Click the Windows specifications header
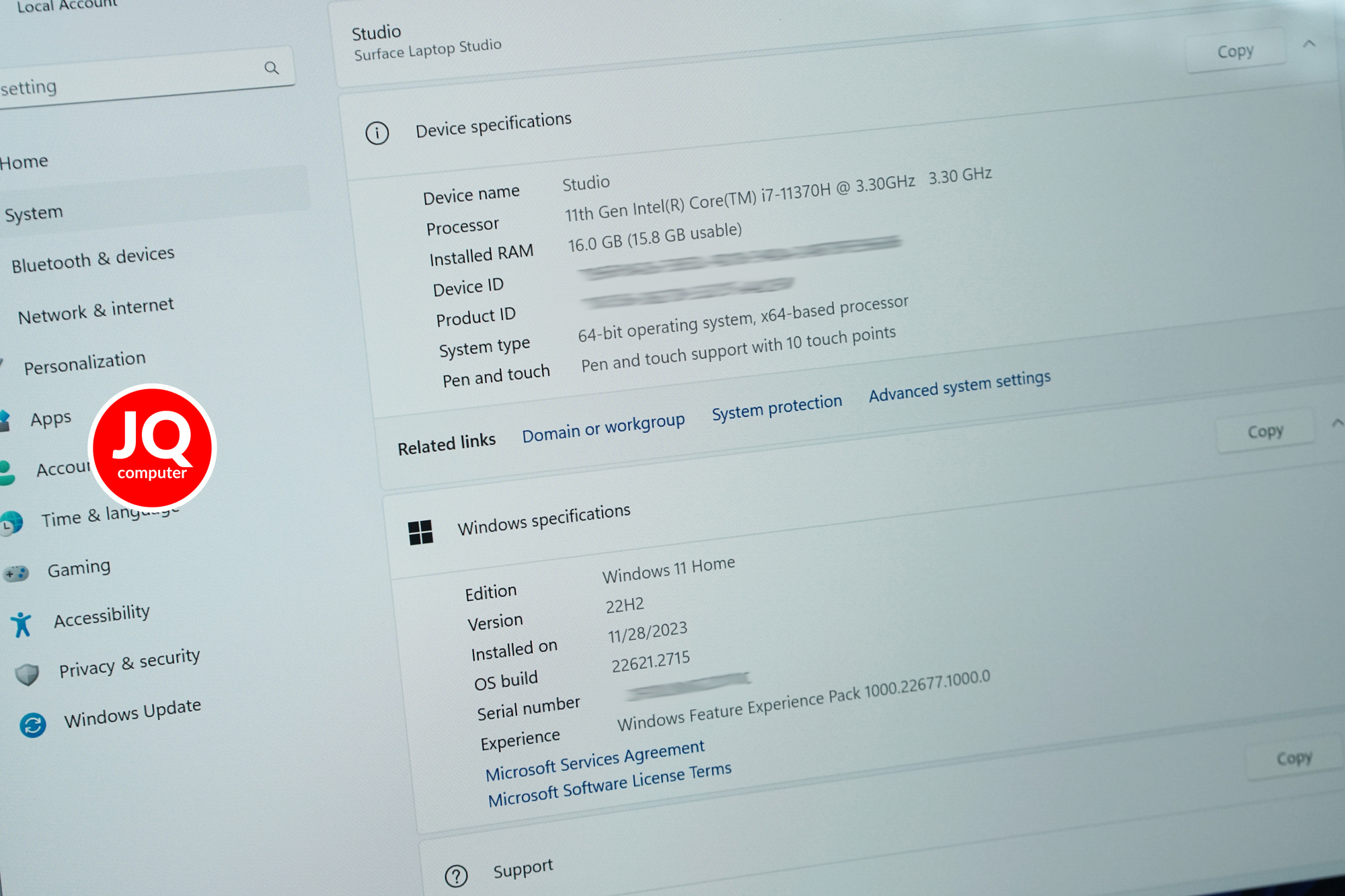The width and height of the screenshot is (1345, 896). coord(543,519)
